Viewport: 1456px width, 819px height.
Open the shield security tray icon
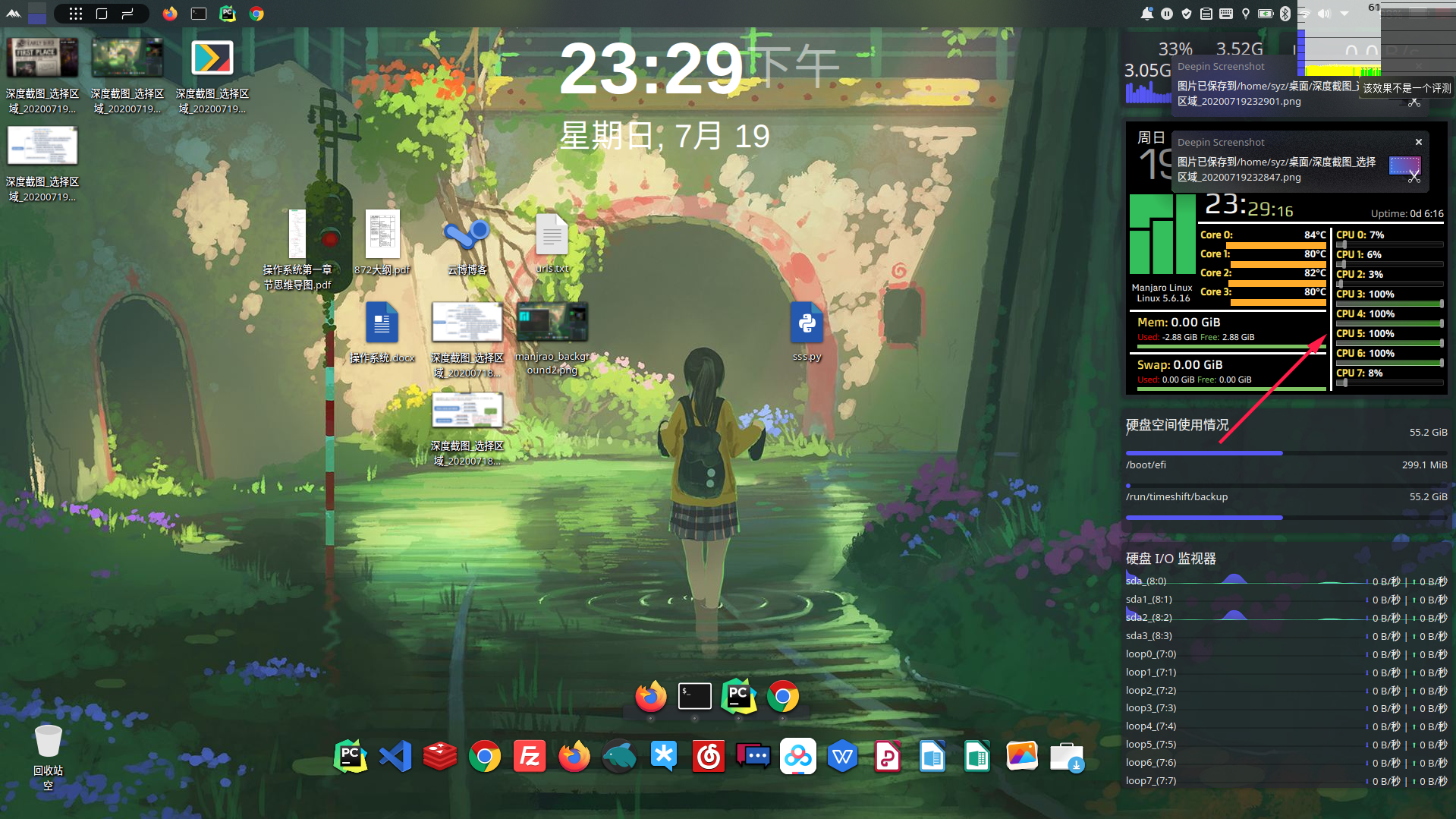point(1187,14)
